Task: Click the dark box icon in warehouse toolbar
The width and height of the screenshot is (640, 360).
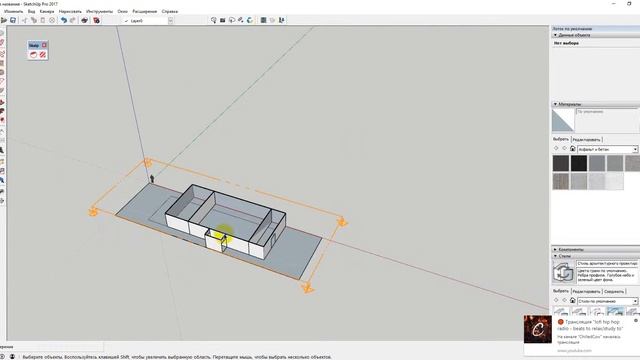Action: click(x=223, y=20)
